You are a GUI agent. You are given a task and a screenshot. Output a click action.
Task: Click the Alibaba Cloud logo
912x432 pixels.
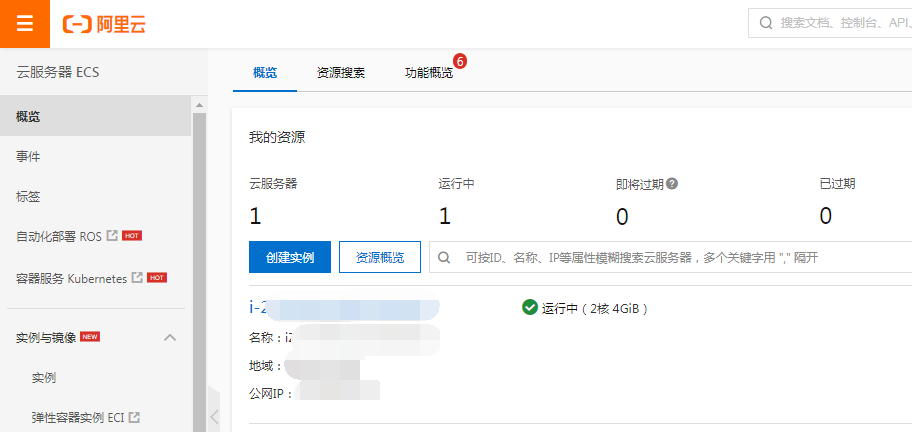[104, 24]
